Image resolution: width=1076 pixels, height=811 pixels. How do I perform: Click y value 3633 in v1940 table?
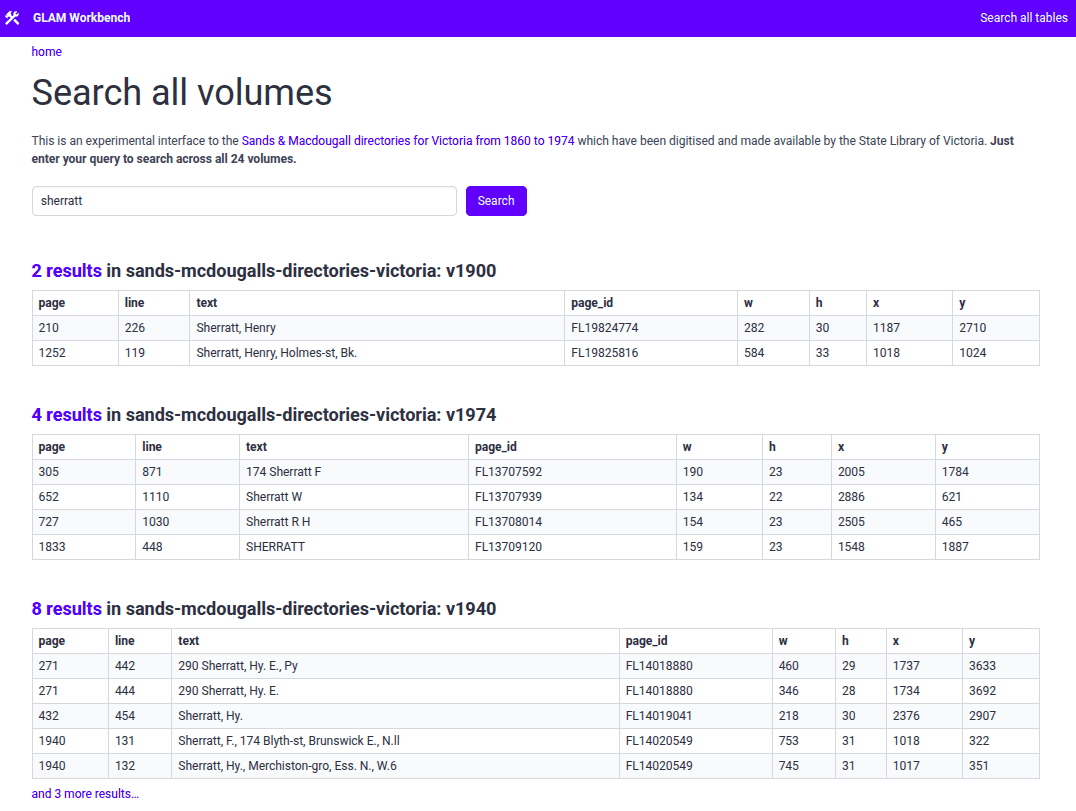pos(1001,666)
